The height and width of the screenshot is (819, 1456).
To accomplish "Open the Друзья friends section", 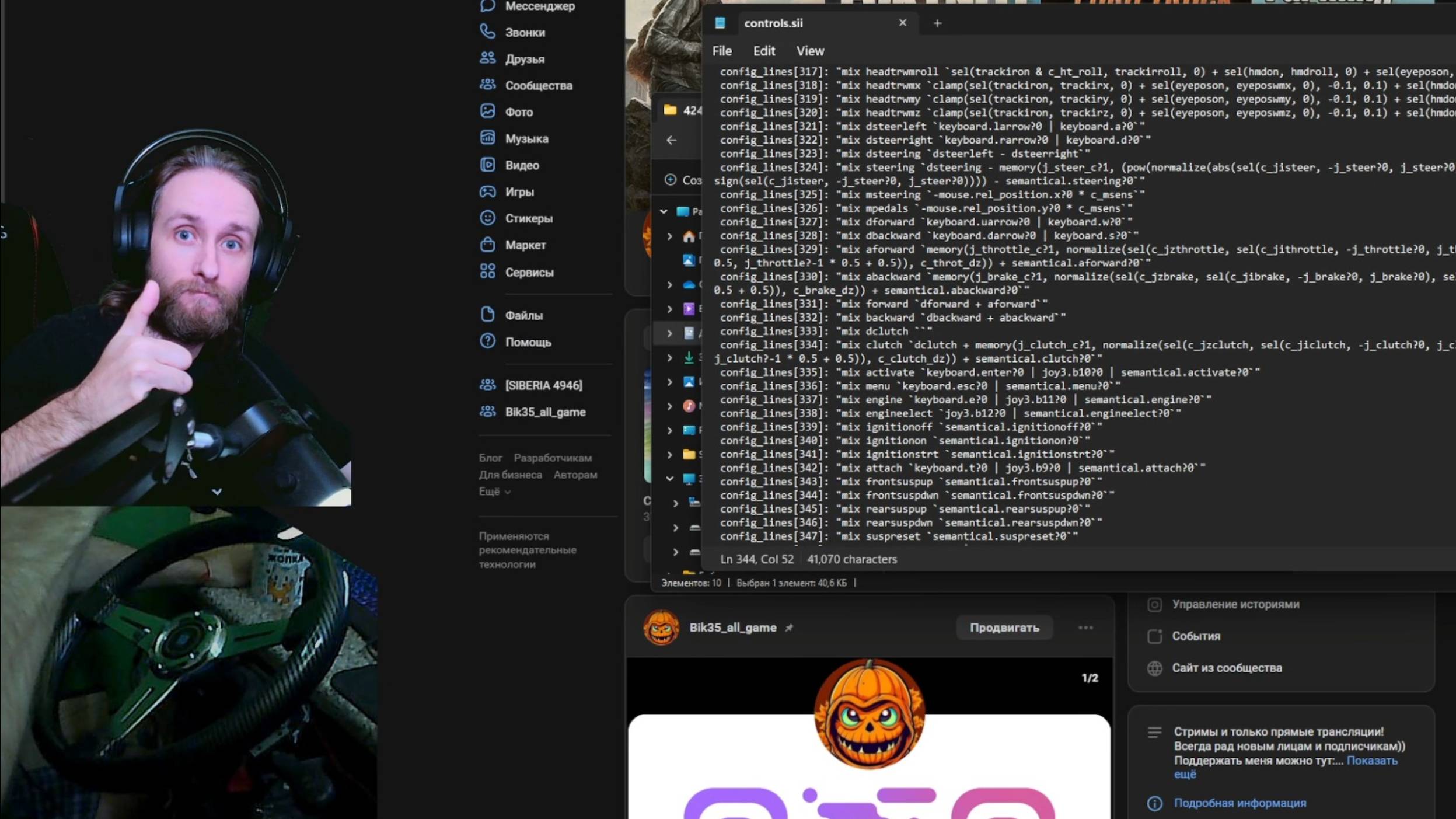I will pyautogui.click(x=524, y=59).
